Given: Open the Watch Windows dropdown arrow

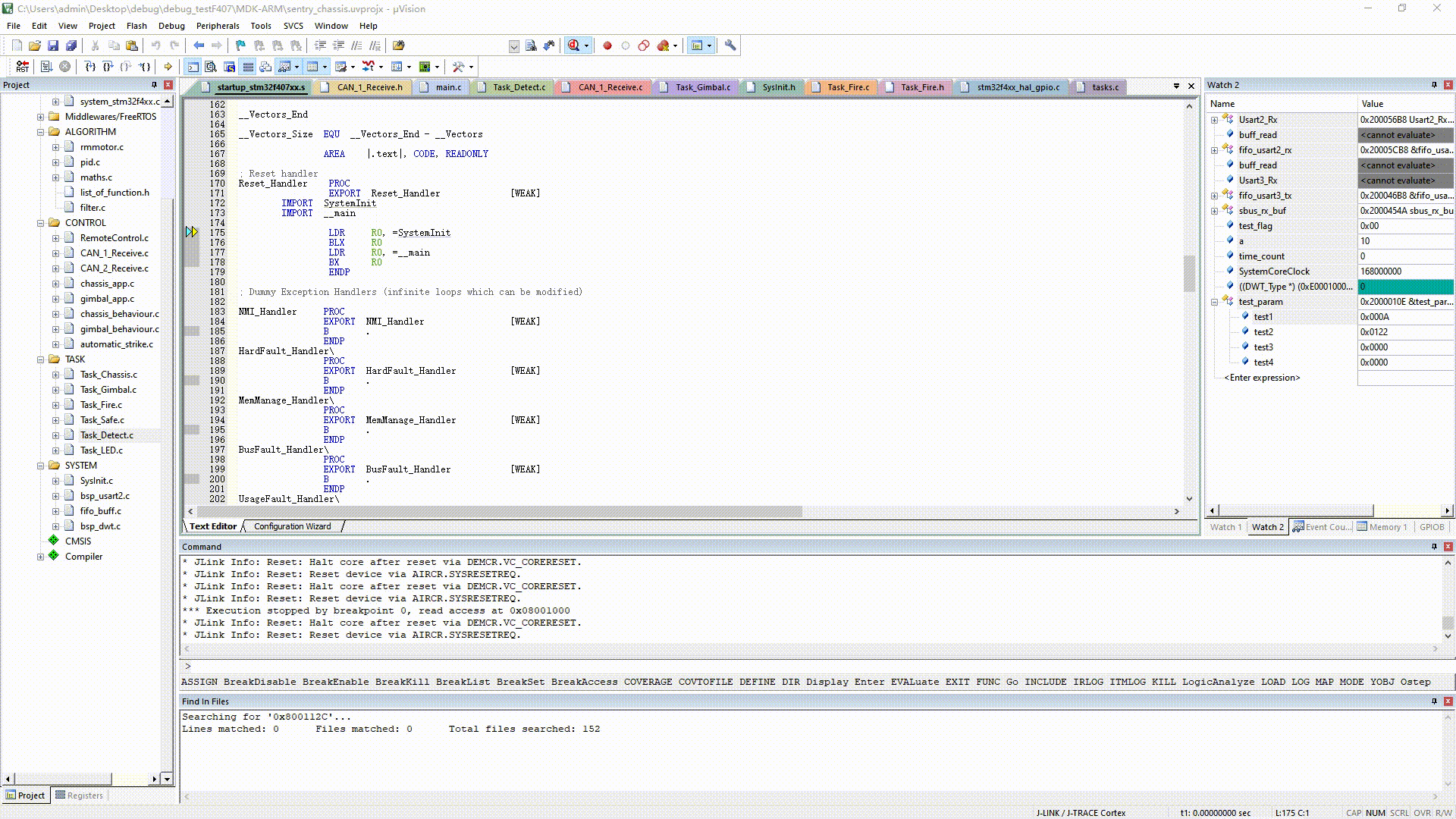Looking at the screenshot, I should [297, 67].
